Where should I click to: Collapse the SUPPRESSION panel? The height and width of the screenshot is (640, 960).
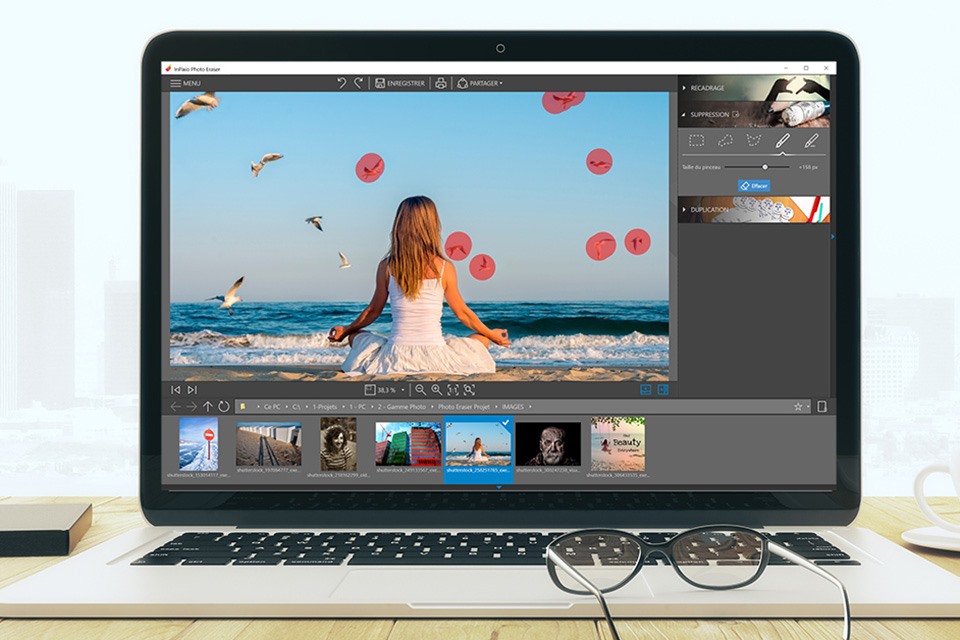[x=708, y=114]
